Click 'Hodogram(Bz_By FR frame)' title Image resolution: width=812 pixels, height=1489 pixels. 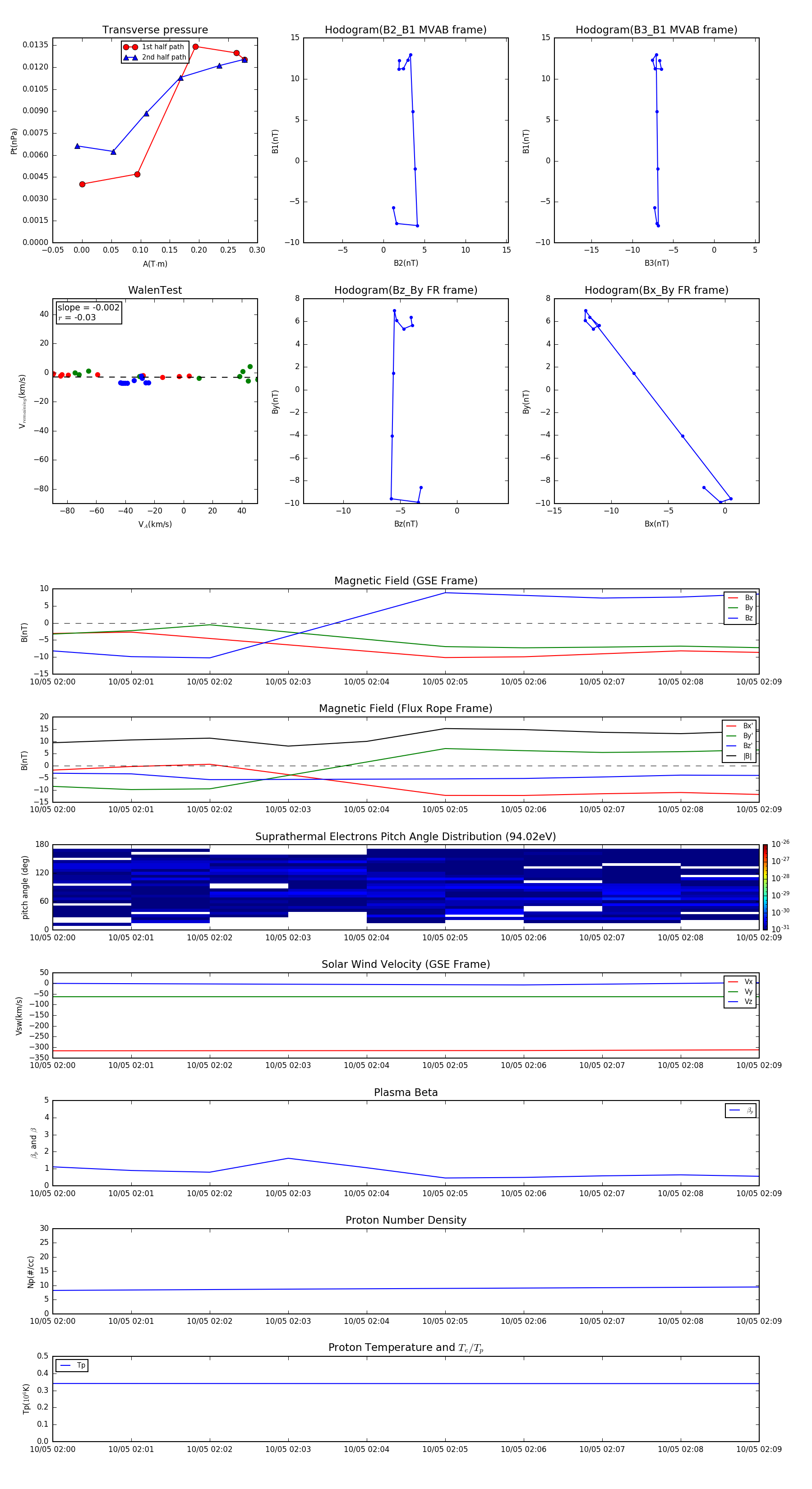point(406,290)
